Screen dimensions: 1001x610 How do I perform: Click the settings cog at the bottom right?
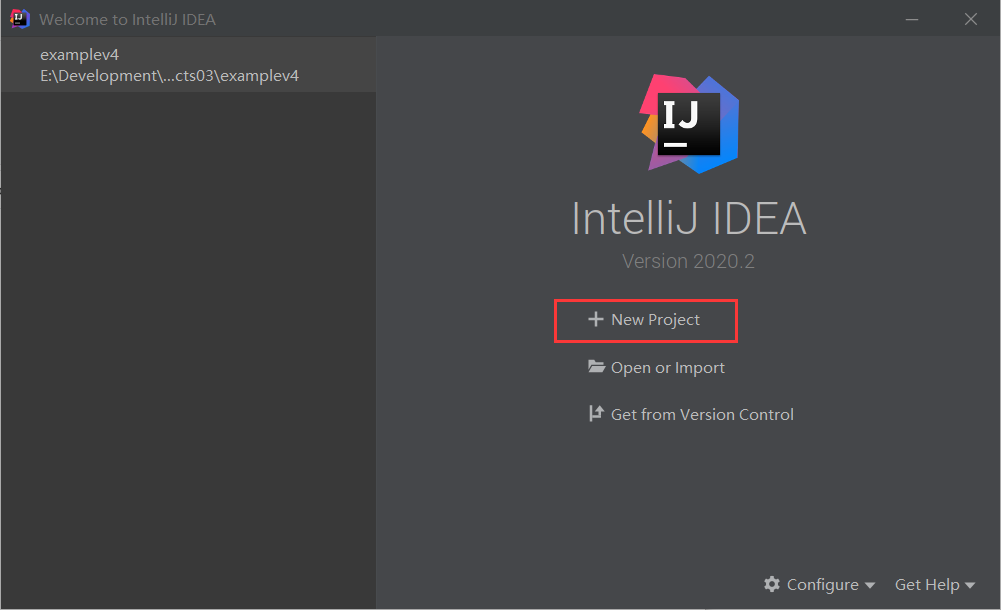coord(772,584)
